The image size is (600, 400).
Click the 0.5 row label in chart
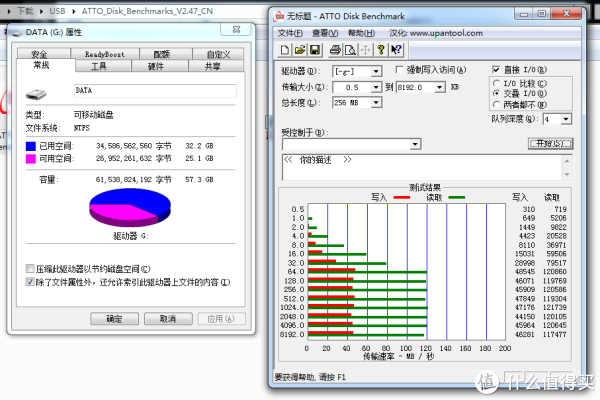pos(298,209)
